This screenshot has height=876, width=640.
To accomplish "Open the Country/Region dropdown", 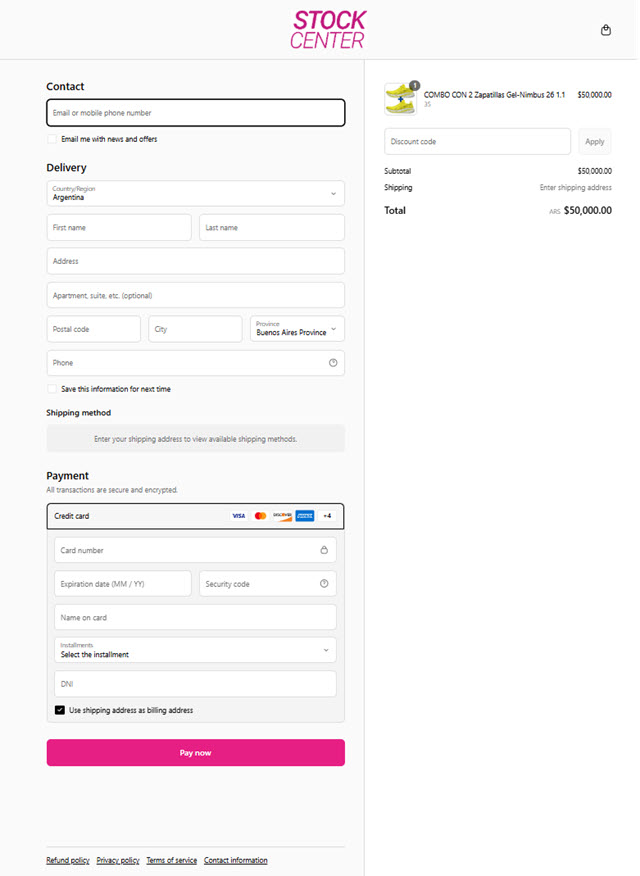I will (x=195, y=193).
